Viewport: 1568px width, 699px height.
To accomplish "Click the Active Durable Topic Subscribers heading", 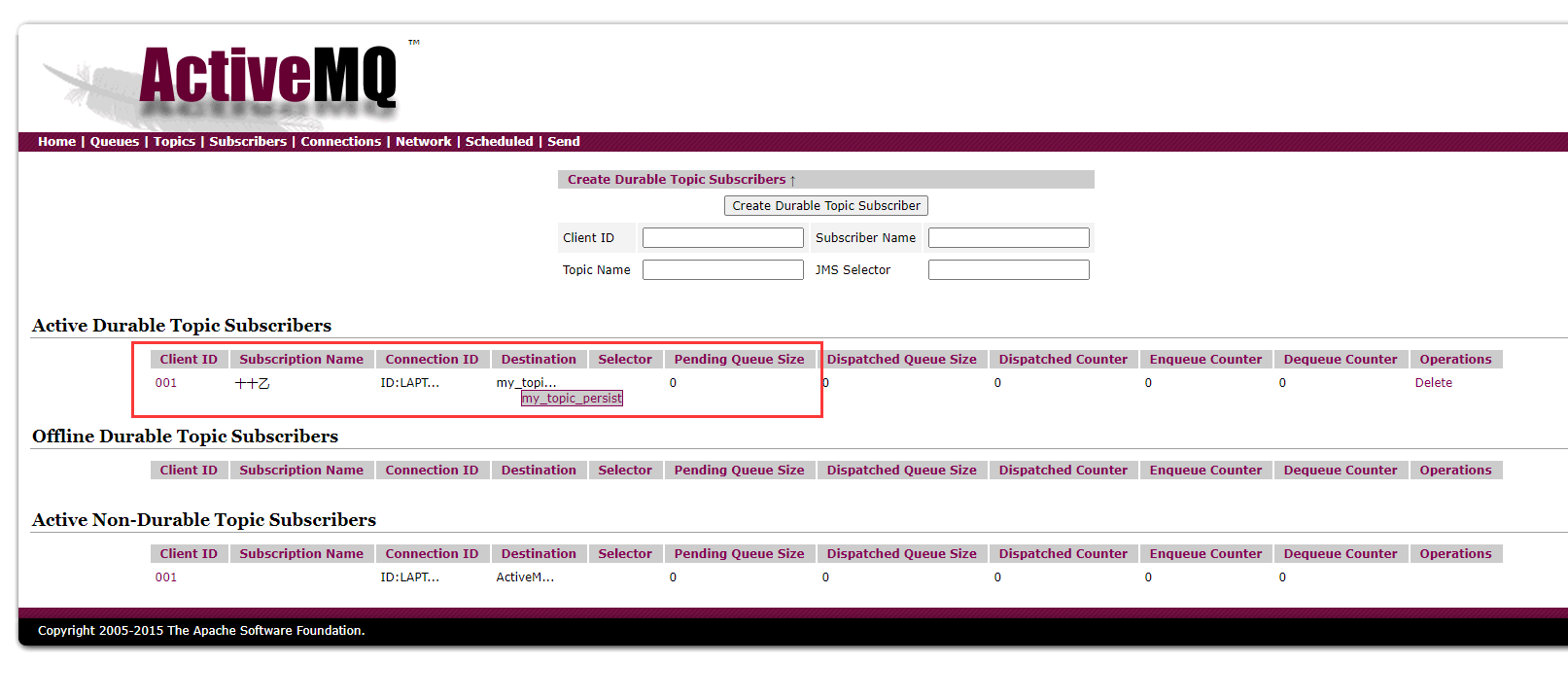I will coord(182,326).
